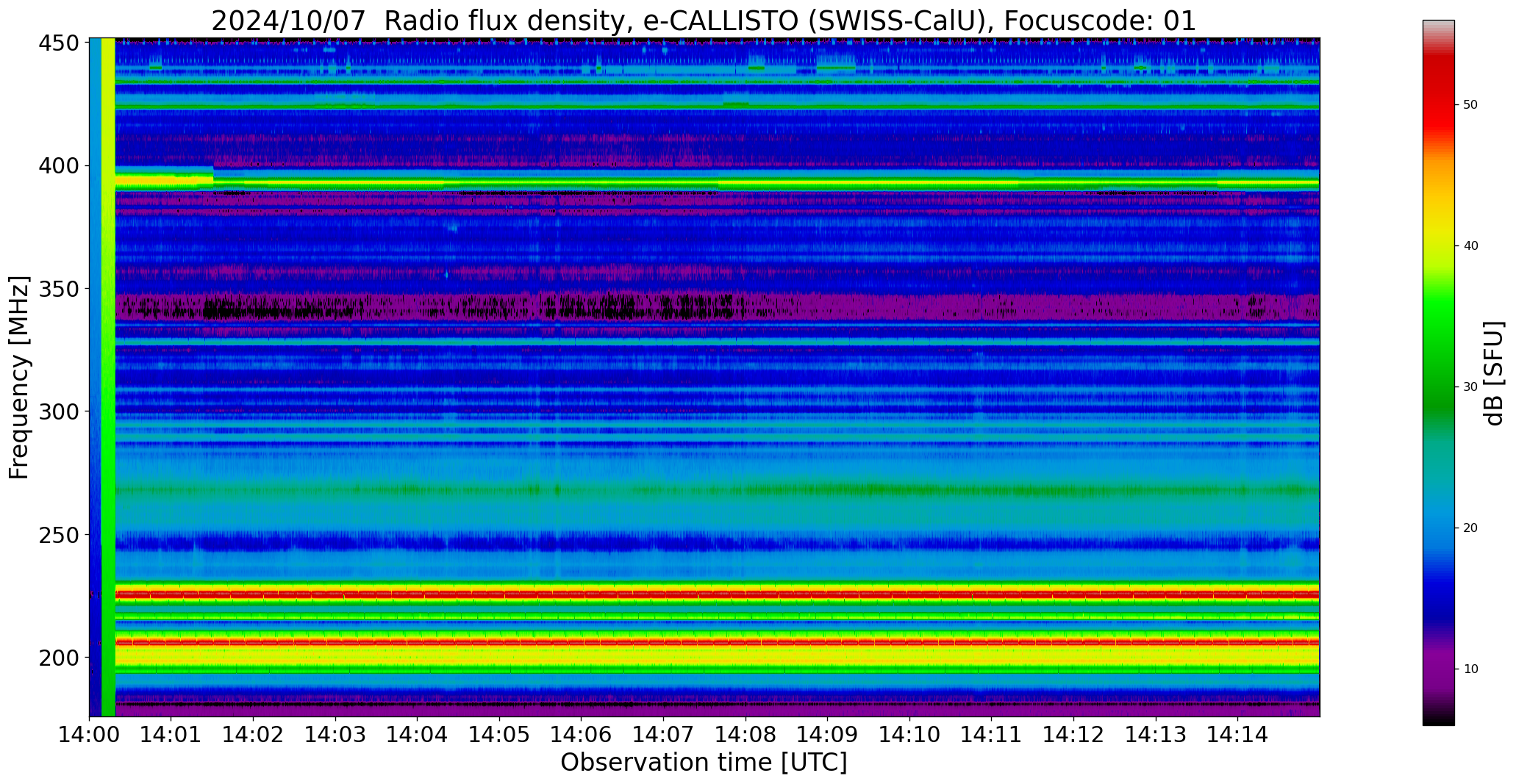Screen dimensions: 1516x784
Task: Click the 200 frequency tick label
Action: [59, 658]
